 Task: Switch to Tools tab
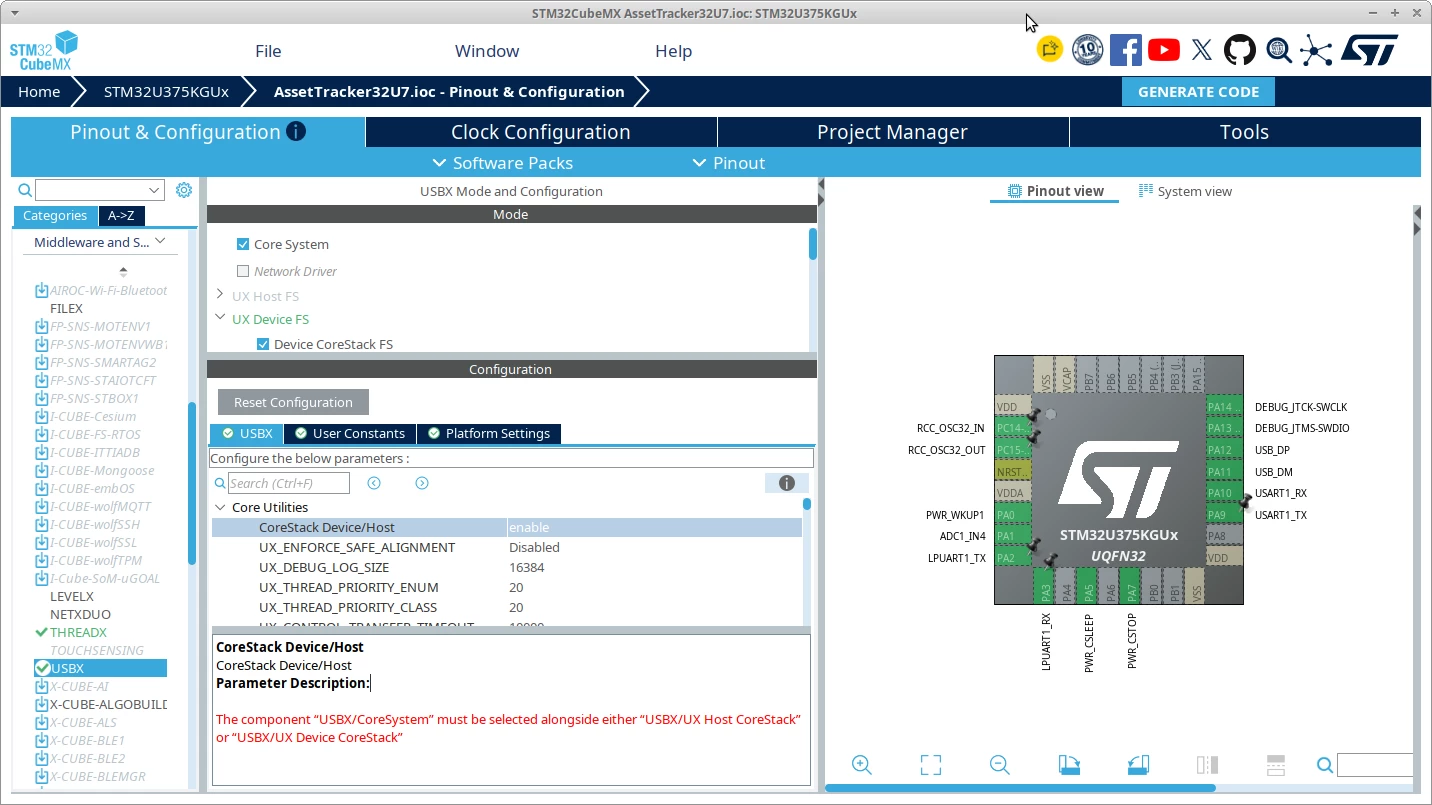point(1245,132)
